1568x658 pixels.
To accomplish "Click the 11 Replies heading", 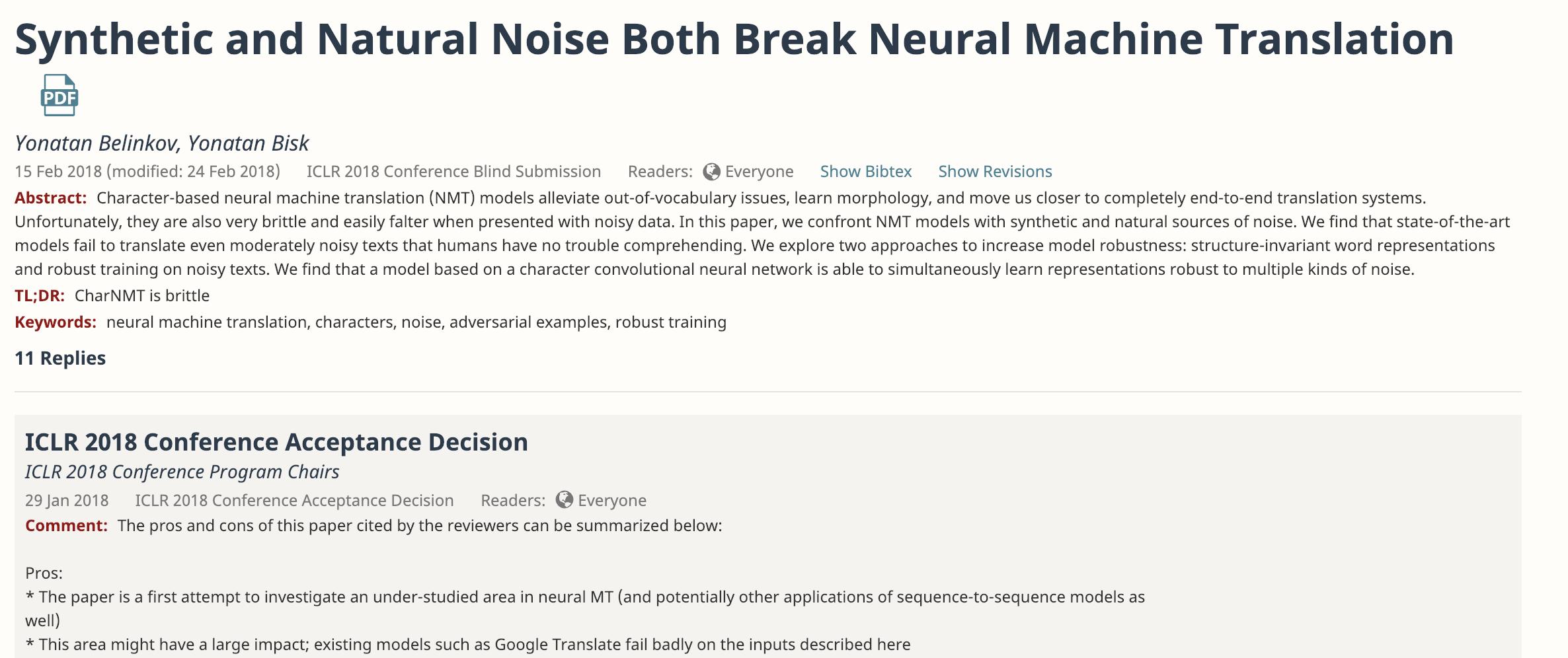I will [60, 358].
